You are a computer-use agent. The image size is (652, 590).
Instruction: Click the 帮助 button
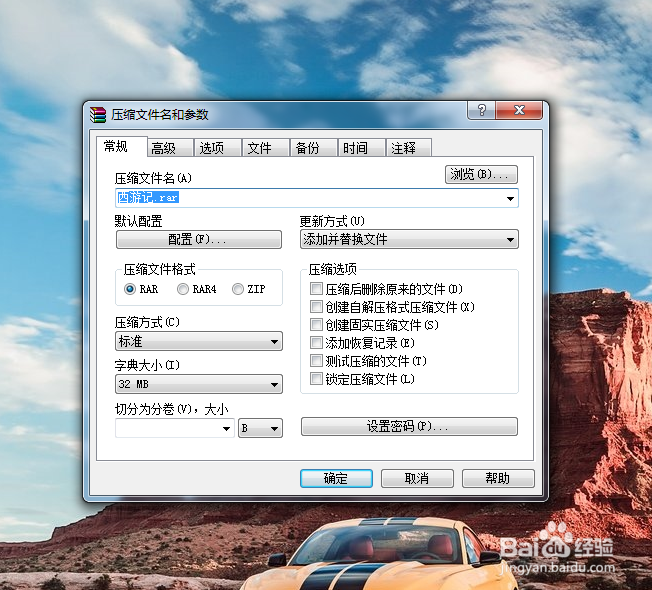(498, 479)
